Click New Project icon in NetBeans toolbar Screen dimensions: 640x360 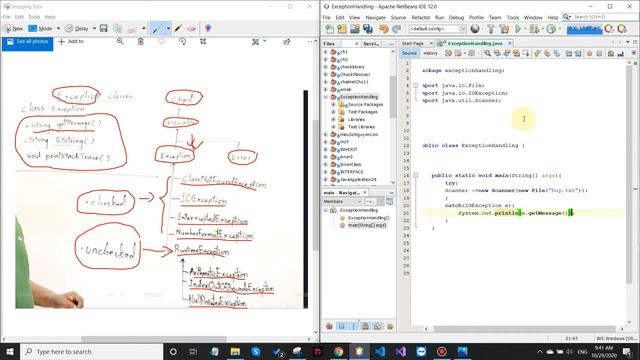pos(342,29)
